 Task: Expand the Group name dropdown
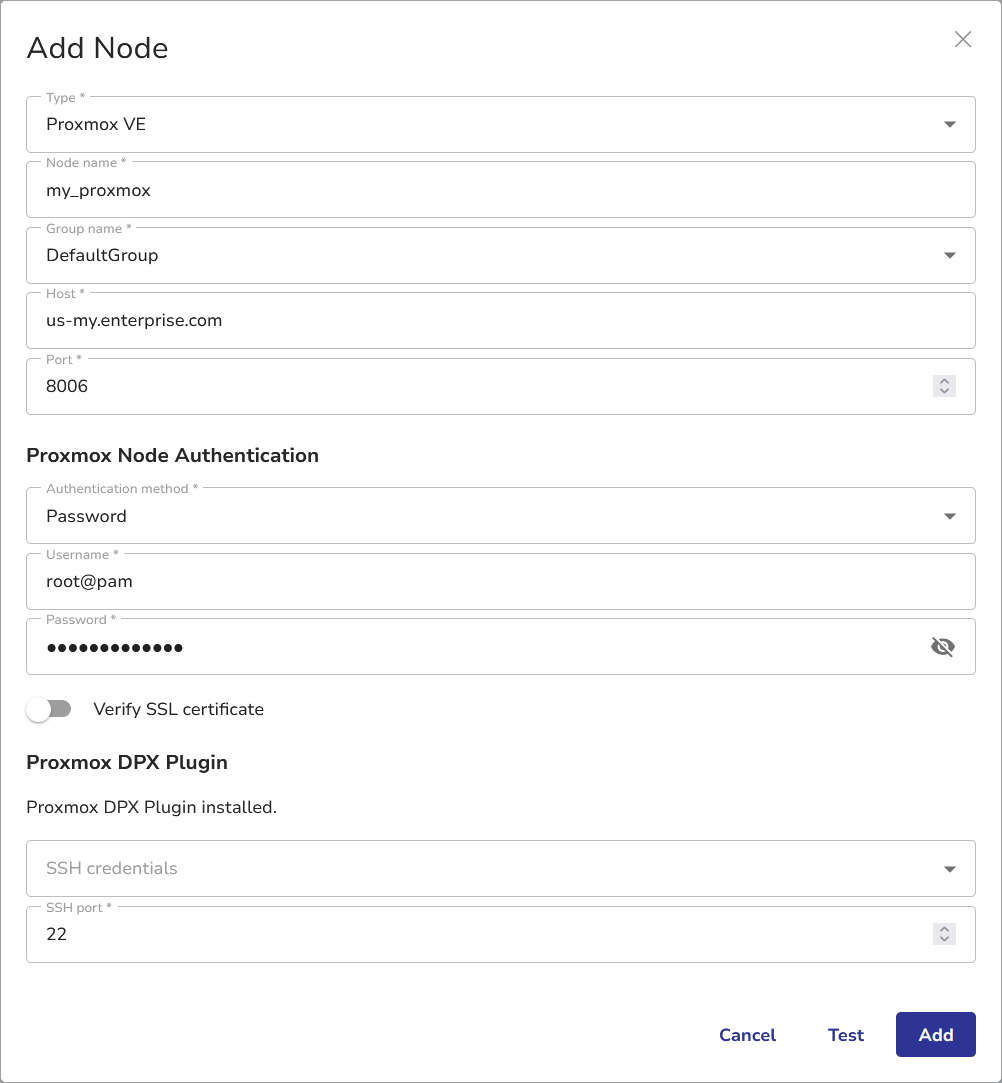click(501, 256)
